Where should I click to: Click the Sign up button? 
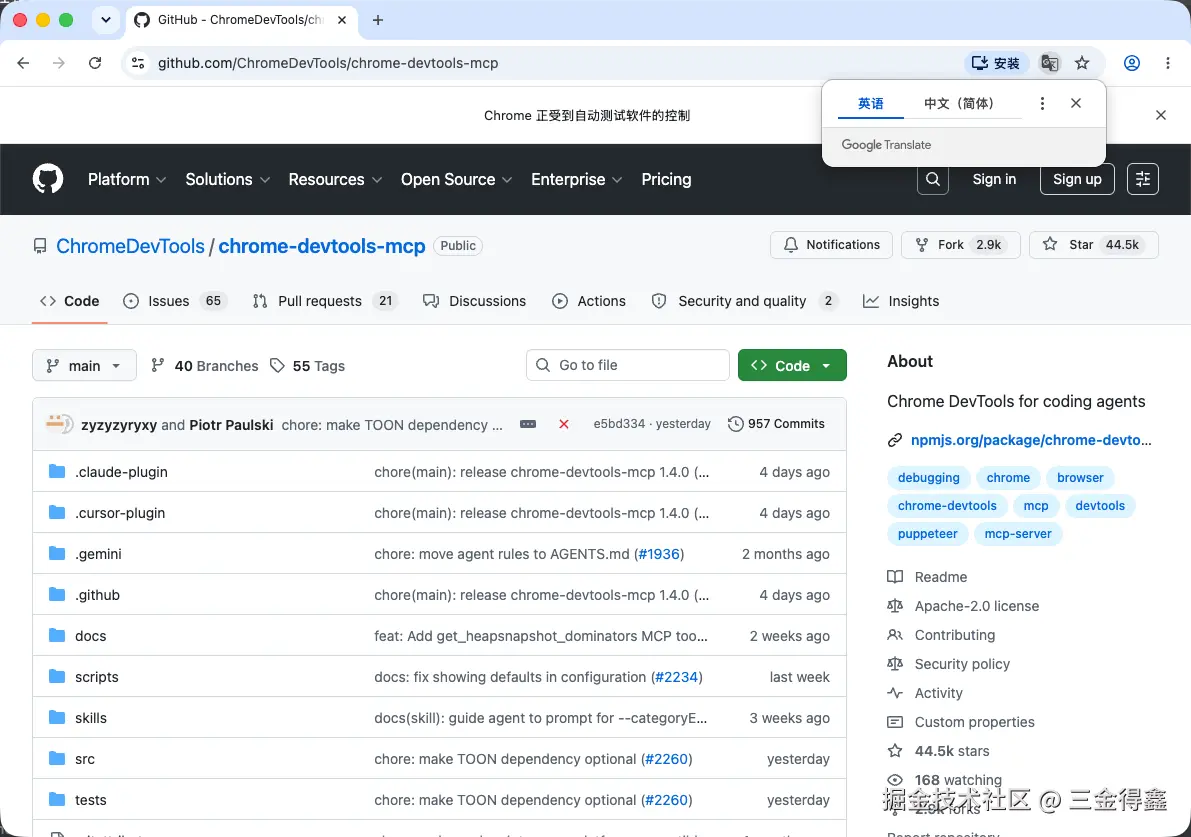(1077, 179)
